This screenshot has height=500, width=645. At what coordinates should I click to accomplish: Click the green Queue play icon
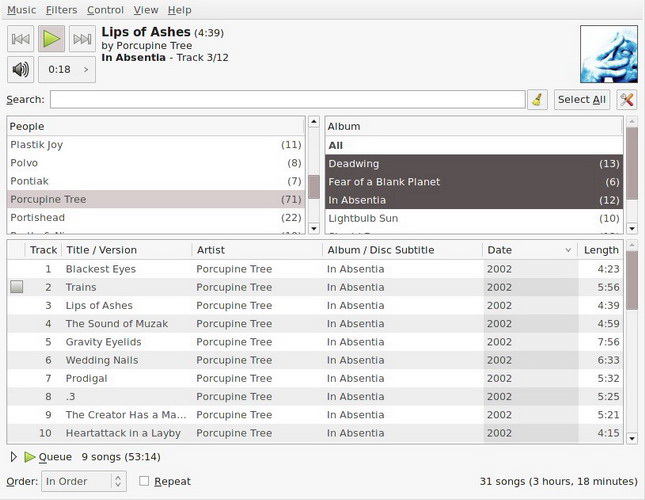pos(30,457)
